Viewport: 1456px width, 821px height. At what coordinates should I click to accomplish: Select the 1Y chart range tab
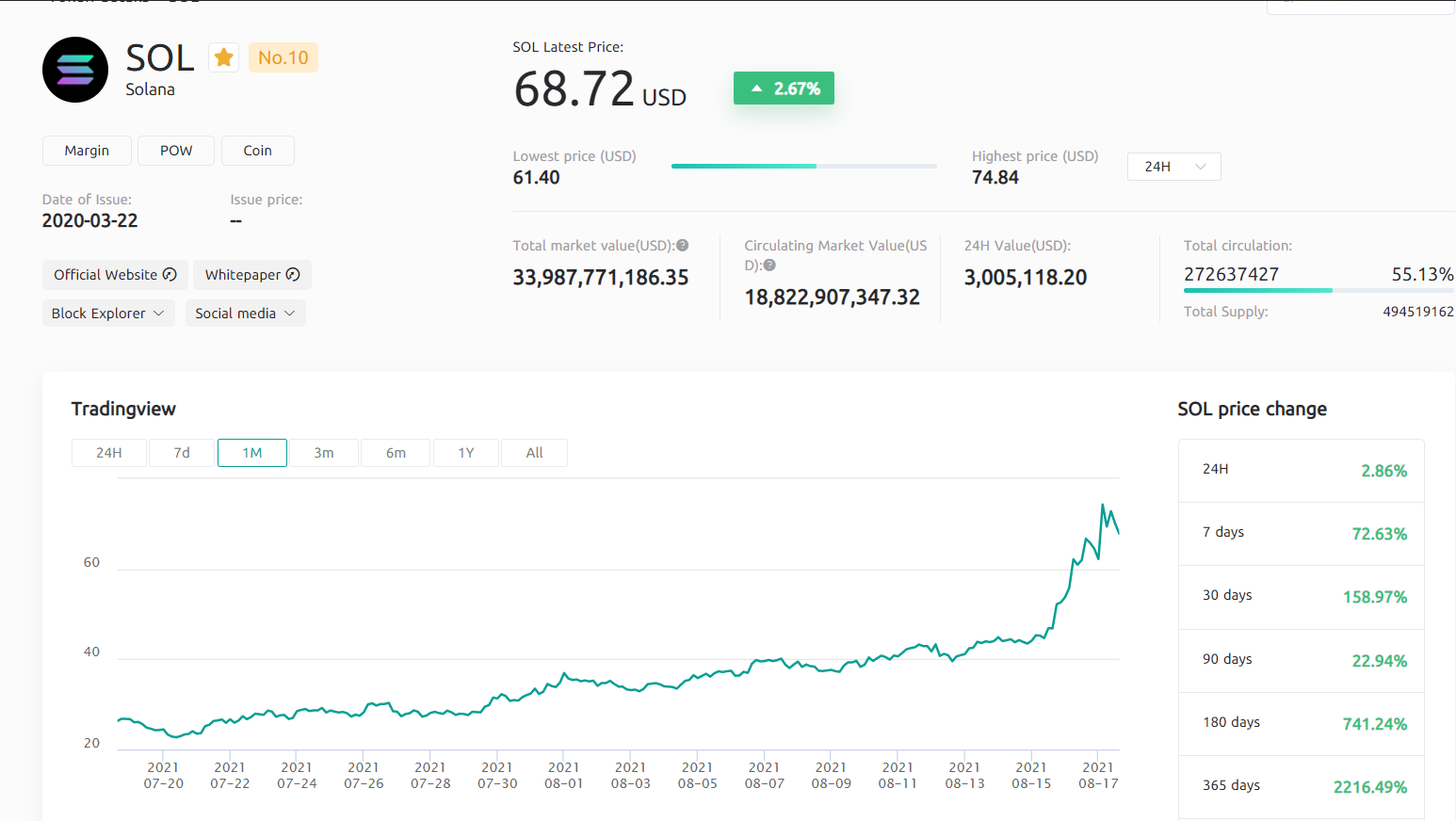pyautogui.click(x=466, y=453)
